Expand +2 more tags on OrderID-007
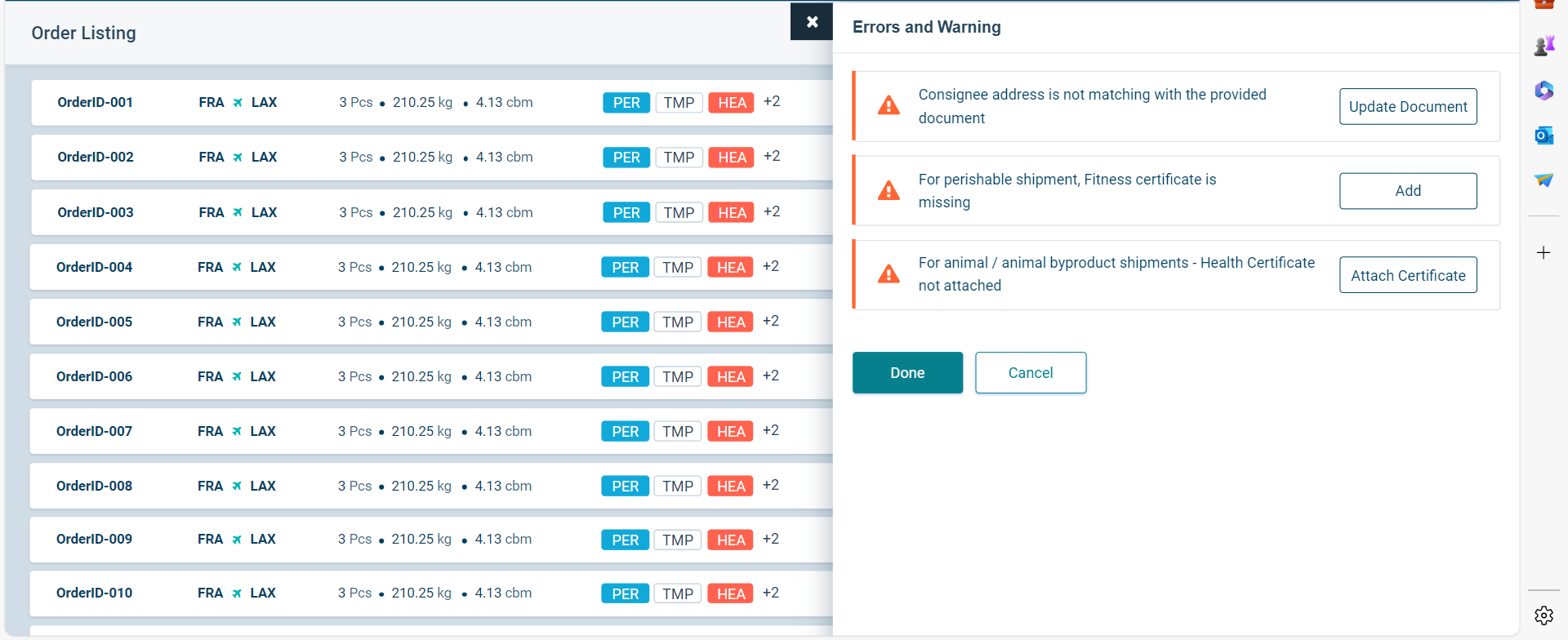Image resolution: width=1568 pixels, height=640 pixels. [771, 431]
